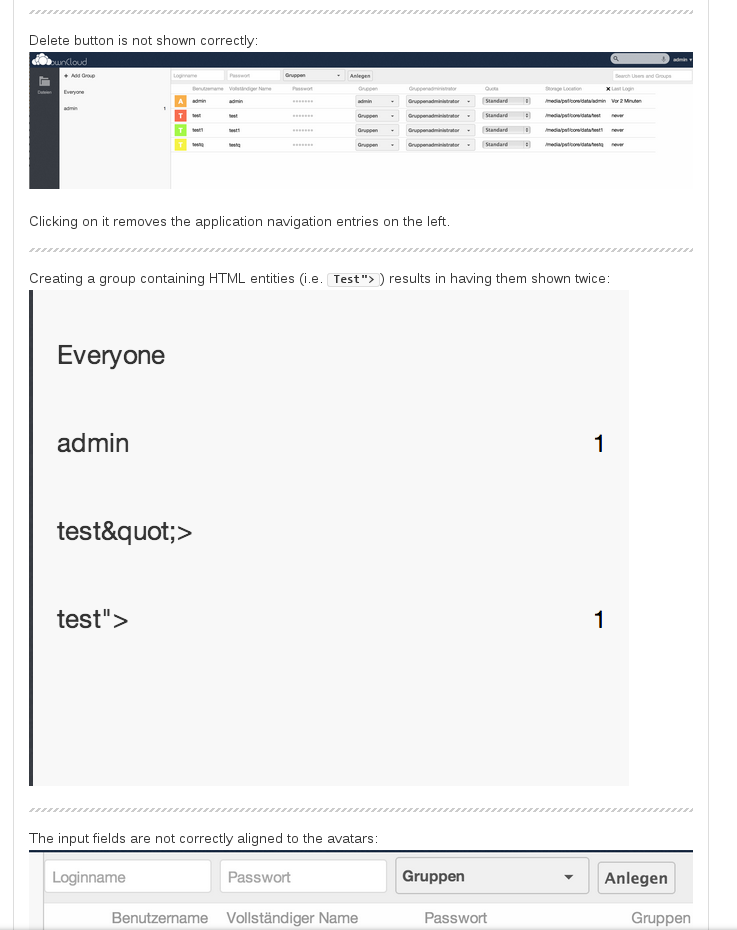Select the Everyone group in the large sidebar image
Screen dimensions: 737x930
(111, 355)
